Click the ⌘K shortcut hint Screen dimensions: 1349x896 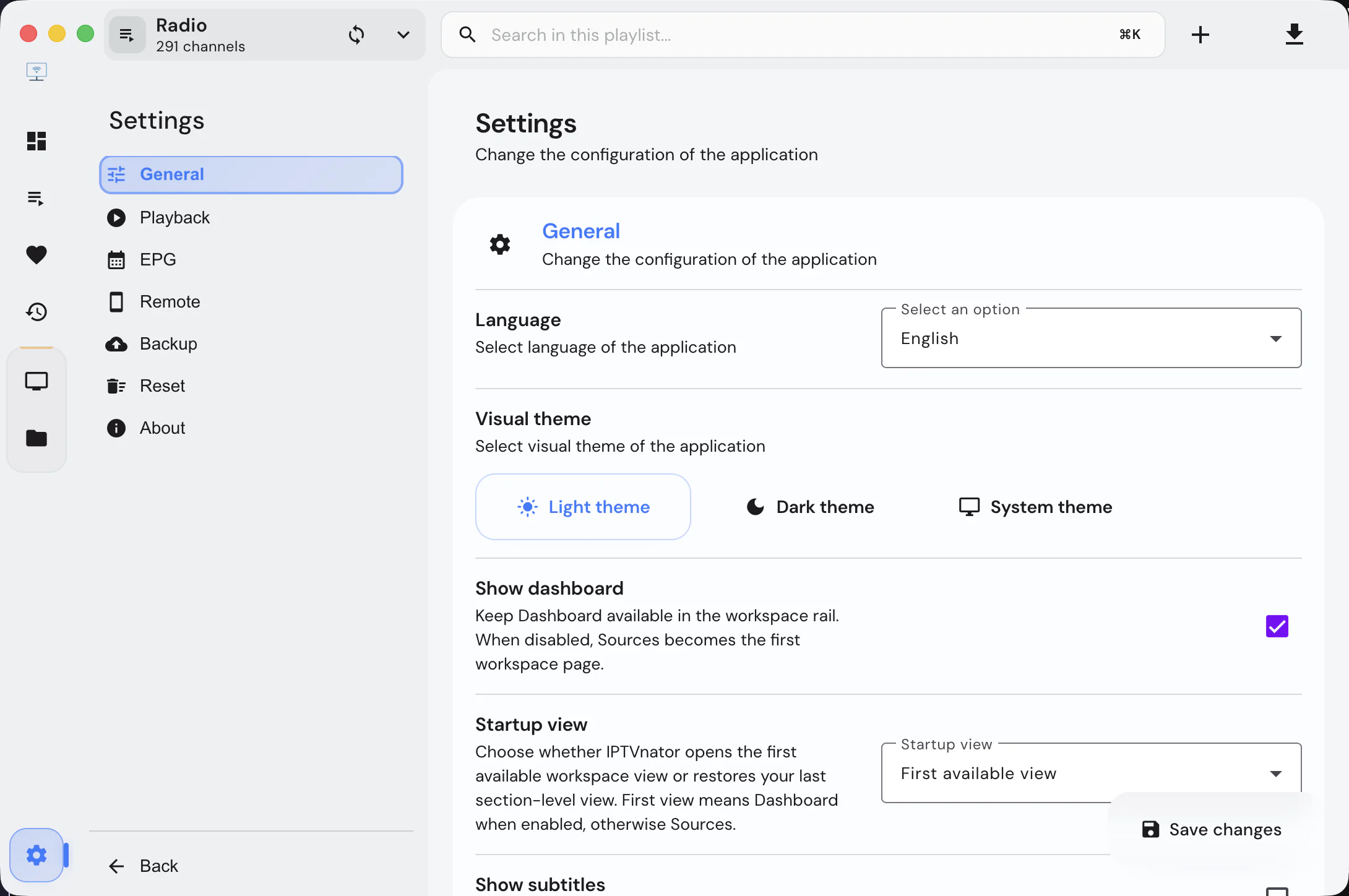1130,35
